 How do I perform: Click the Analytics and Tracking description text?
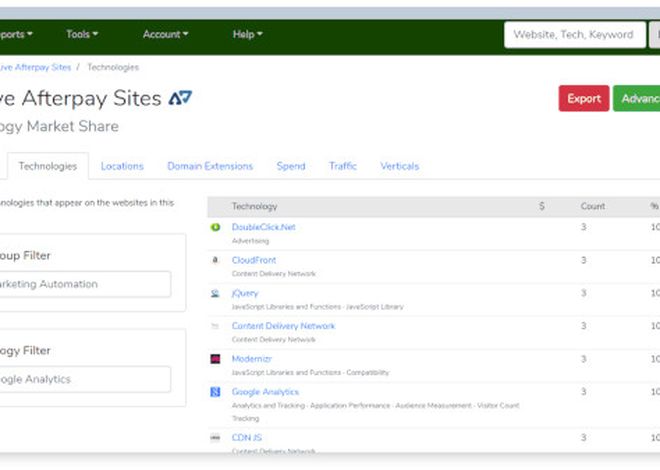click(268, 405)
